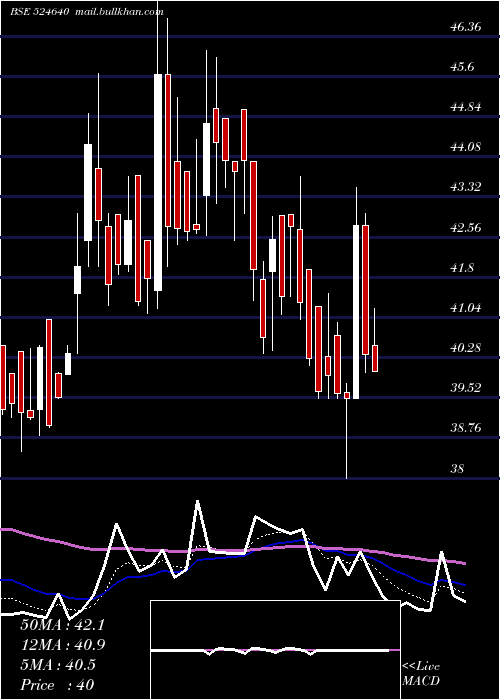The width and height of the screenshot is (500, 700).
Task: Click the 46.36 price axis label
Action: (466, 27)
